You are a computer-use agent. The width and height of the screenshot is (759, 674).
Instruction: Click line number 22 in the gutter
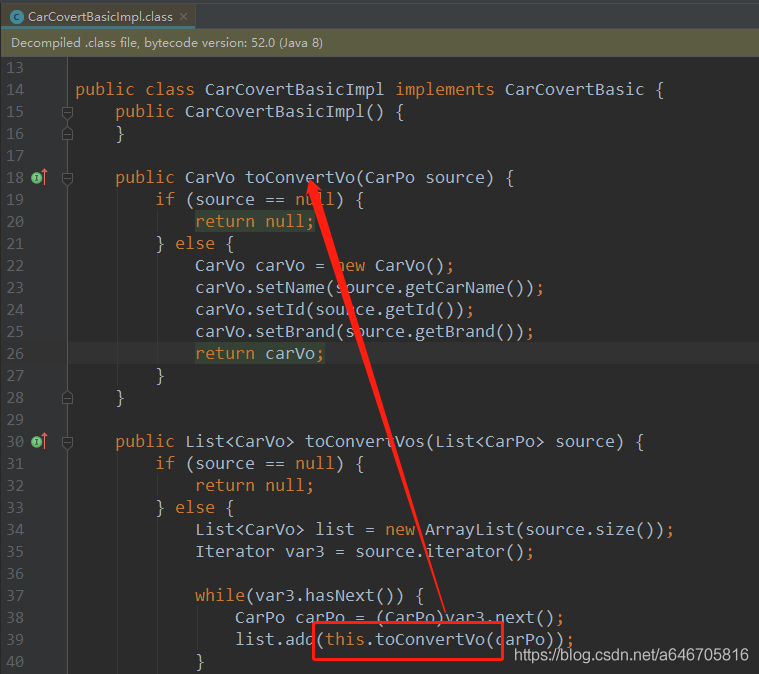pyautogui.click(x=14, y=266)
